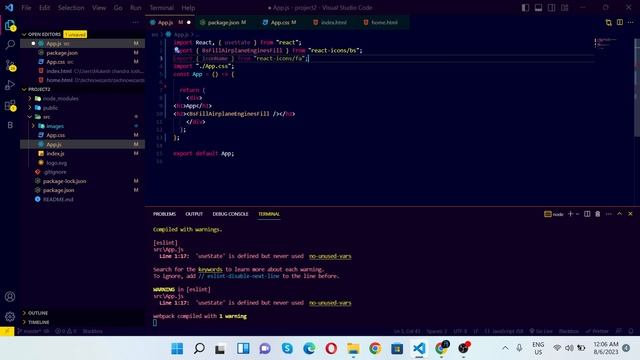Open the Selection menu
The height and width of the screenshot is (360, 640).
[71, 8]
